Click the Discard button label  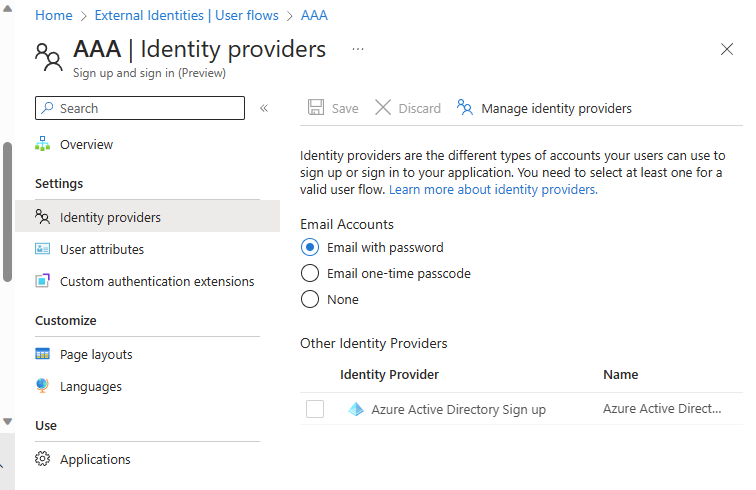point(419,109)
